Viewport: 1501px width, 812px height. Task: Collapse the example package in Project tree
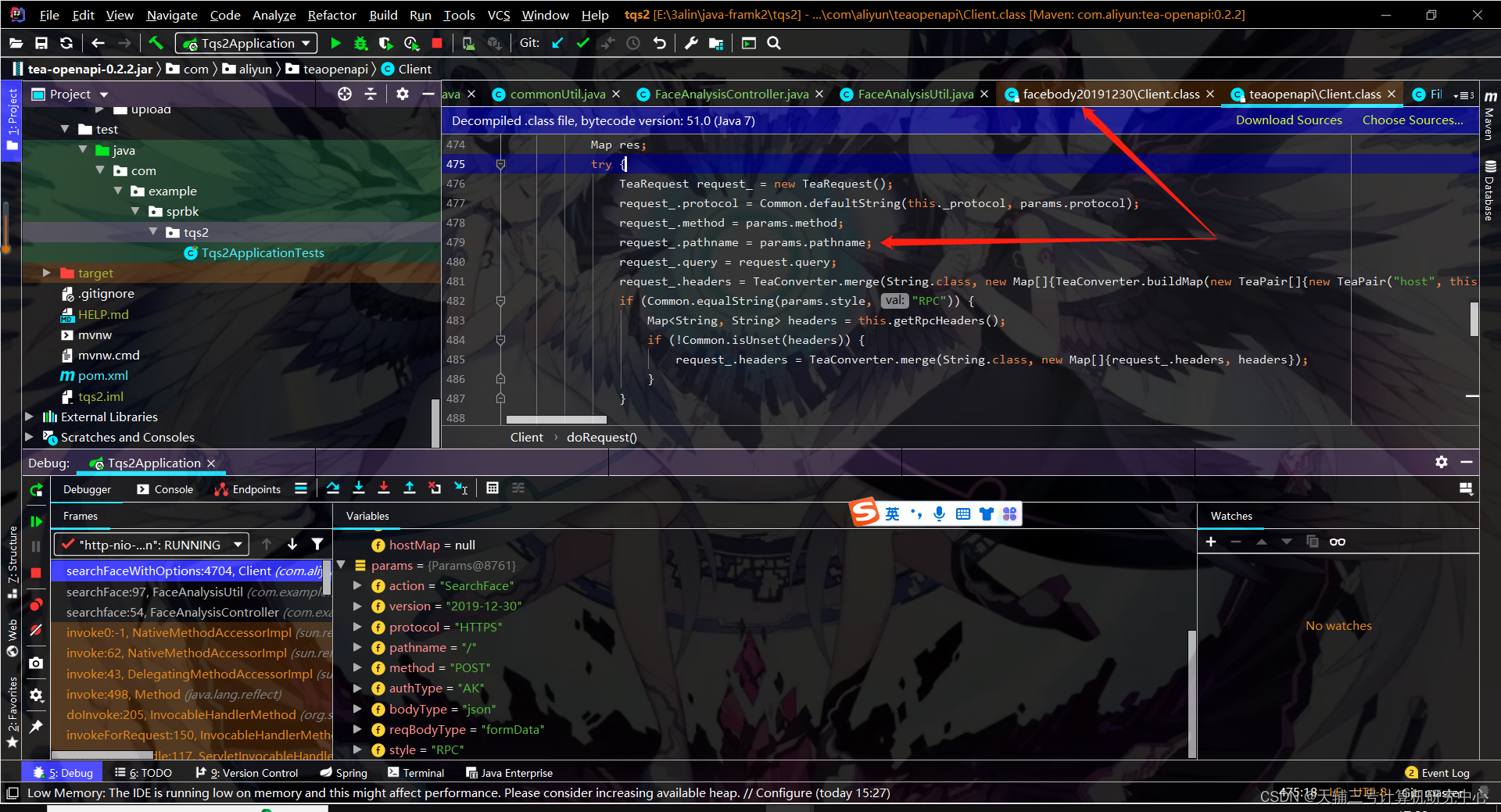coord(119,190)
